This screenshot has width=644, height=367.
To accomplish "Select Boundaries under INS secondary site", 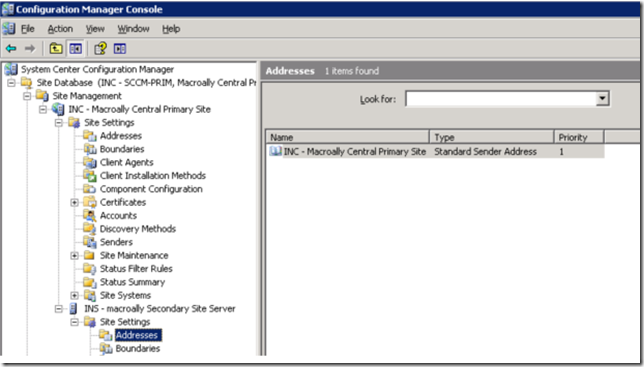I will (x=138, y=349).
